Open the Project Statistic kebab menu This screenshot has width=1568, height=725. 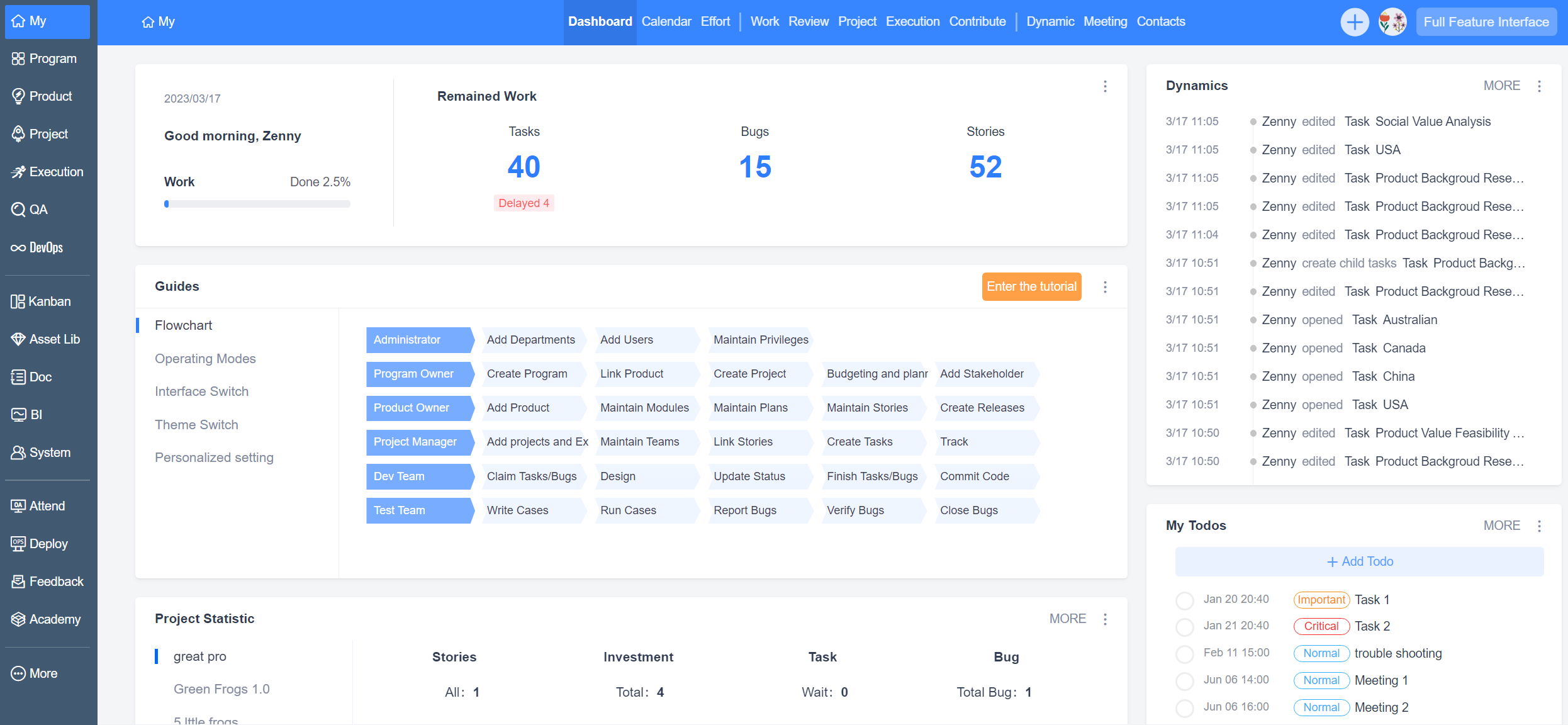coord(1106,619)
